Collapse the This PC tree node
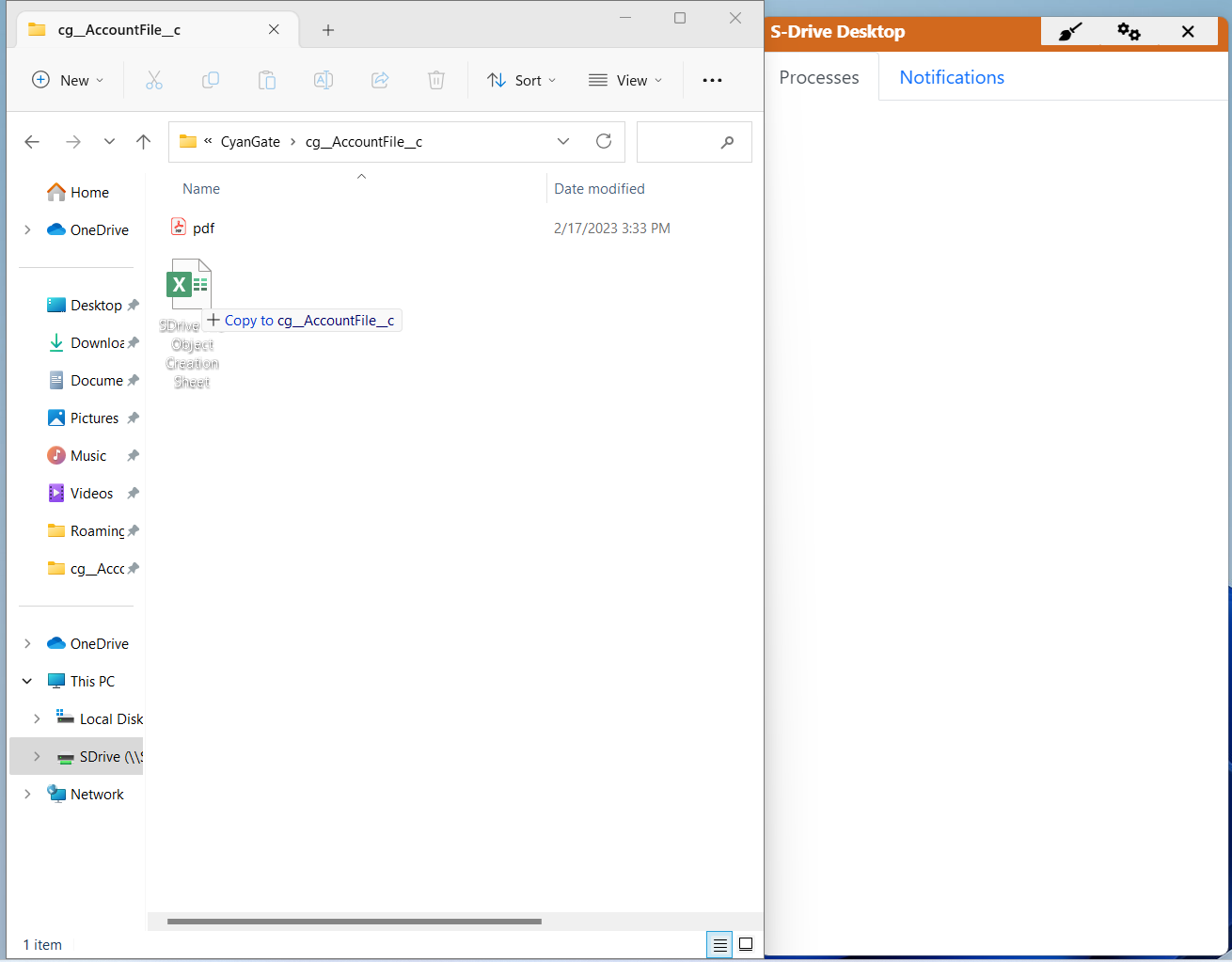 coord(27,681)
